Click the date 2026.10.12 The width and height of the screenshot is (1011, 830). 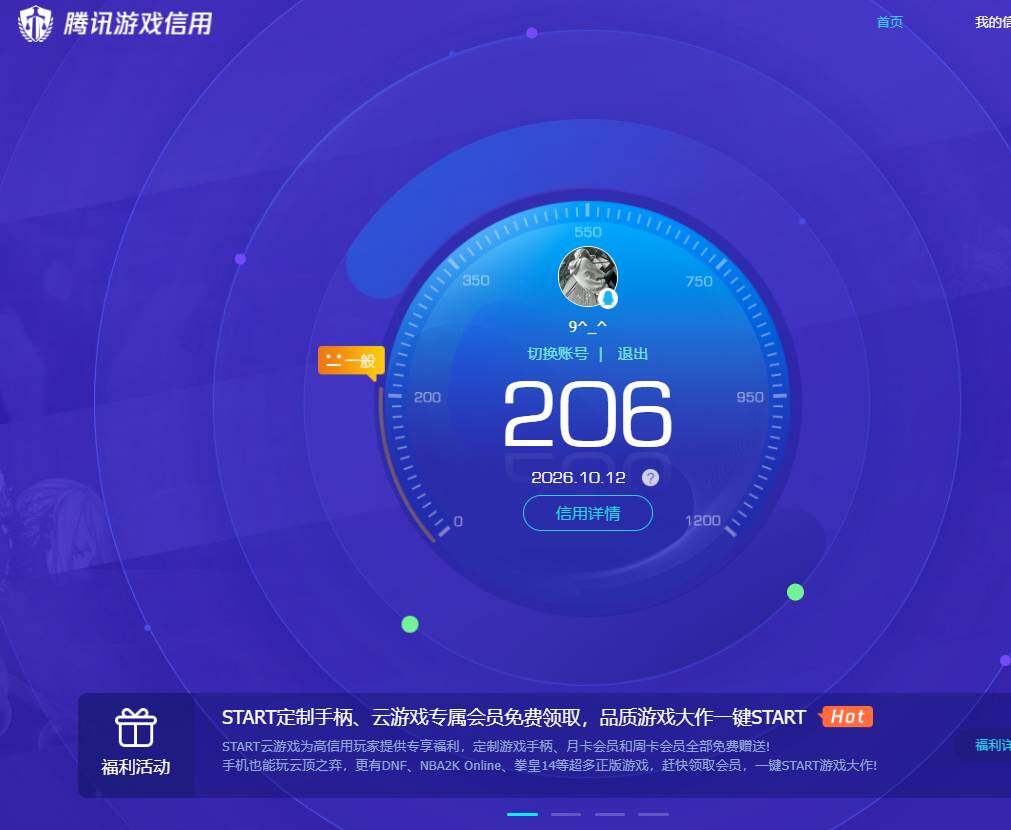pyautogui.click(x=578, y=478)
